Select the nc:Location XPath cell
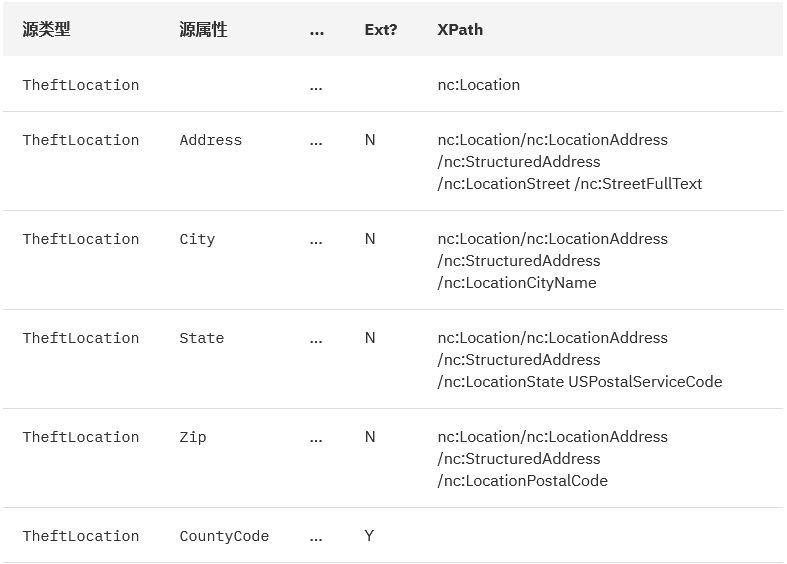This screenshot has height=564, width=787. (478, 85)
